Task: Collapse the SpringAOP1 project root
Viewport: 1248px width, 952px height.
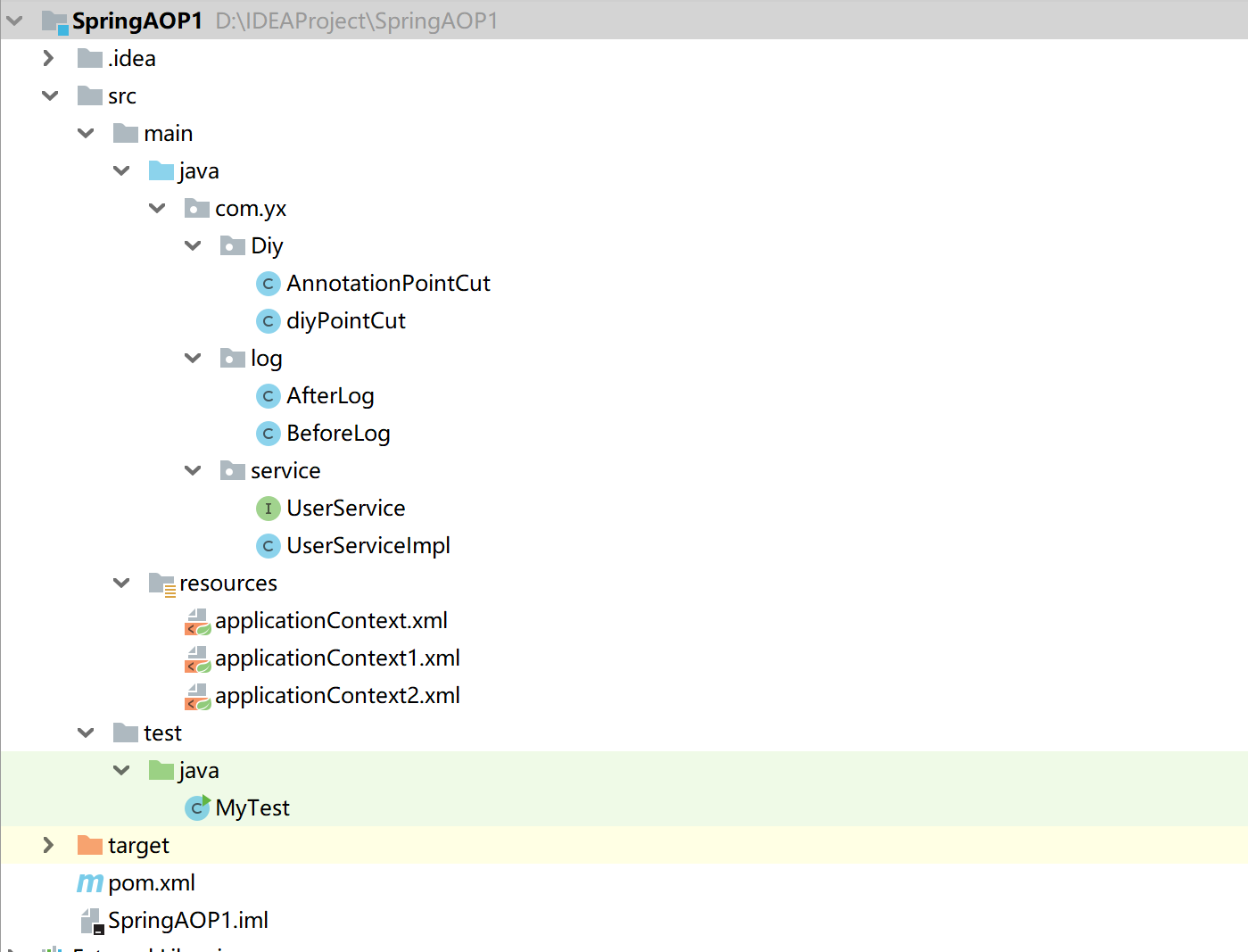Action: coord(15,21)
